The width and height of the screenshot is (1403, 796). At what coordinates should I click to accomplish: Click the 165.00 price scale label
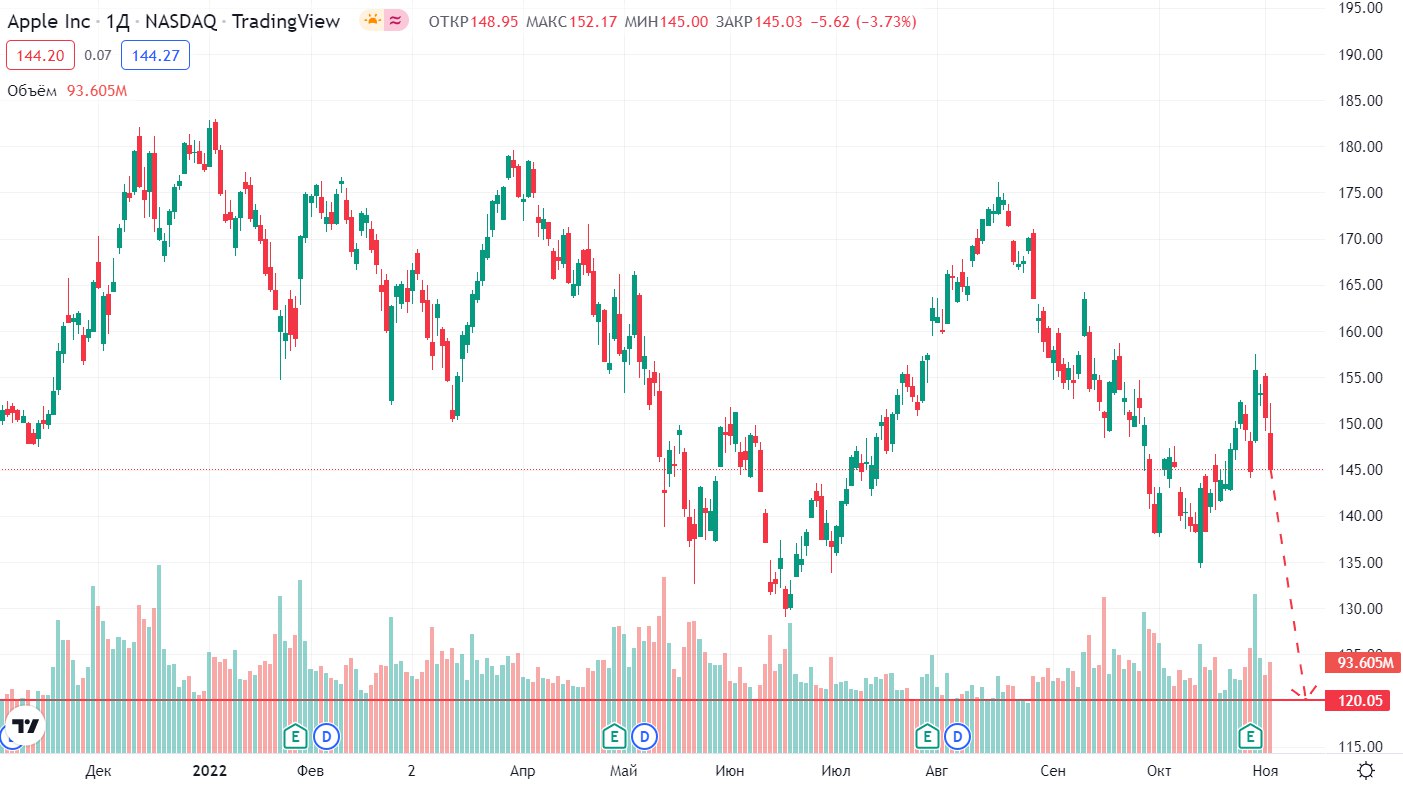click(x=1360, y=285)
